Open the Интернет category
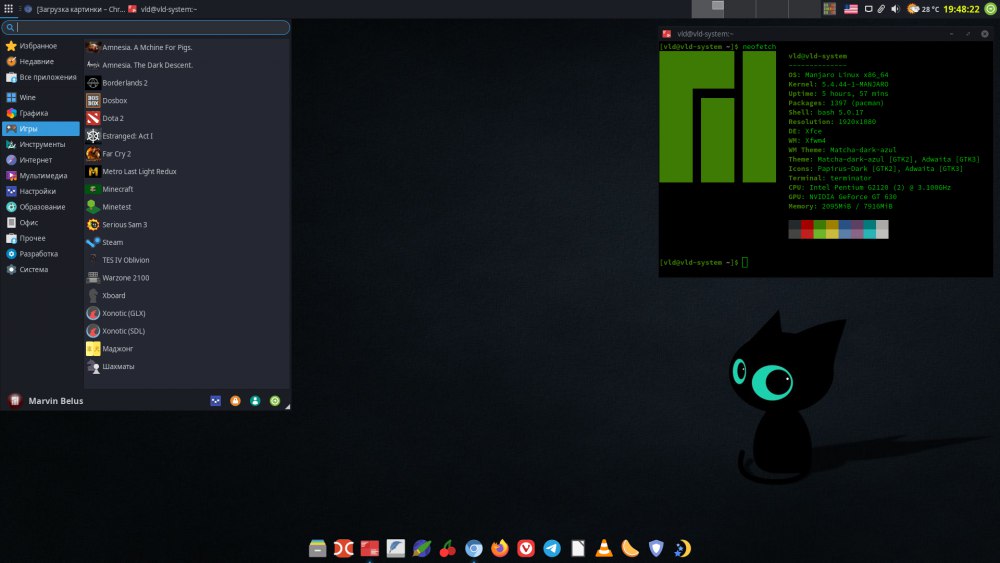This screenshot has height=563, width=1000. point(41,160)
